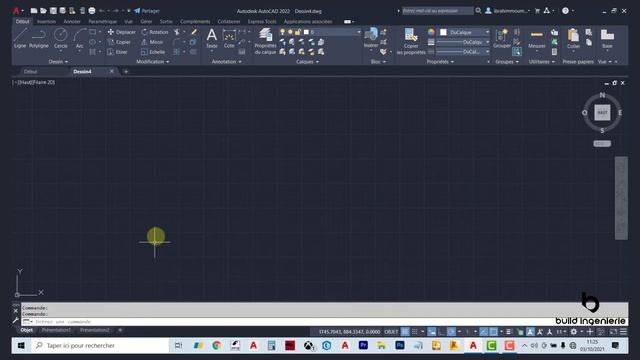640x360 pixels.
Task: Expand the Dessin panel
Action: coord(58,62)
